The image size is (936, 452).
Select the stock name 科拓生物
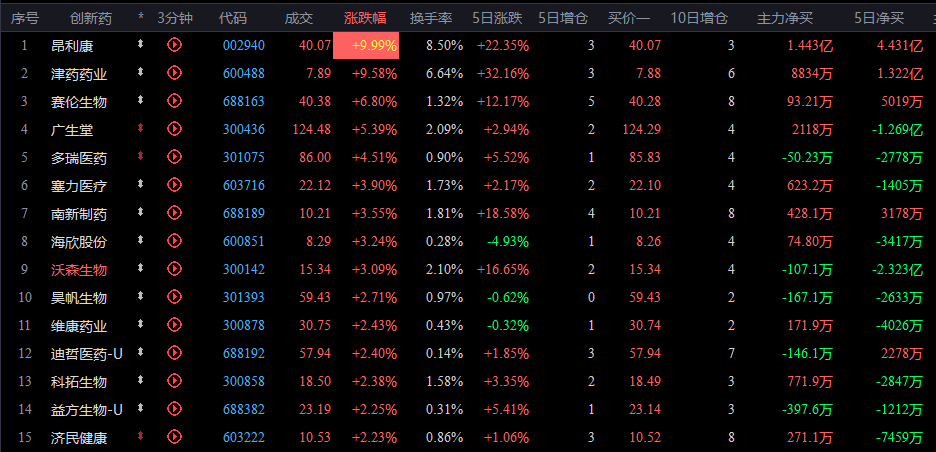79,382
